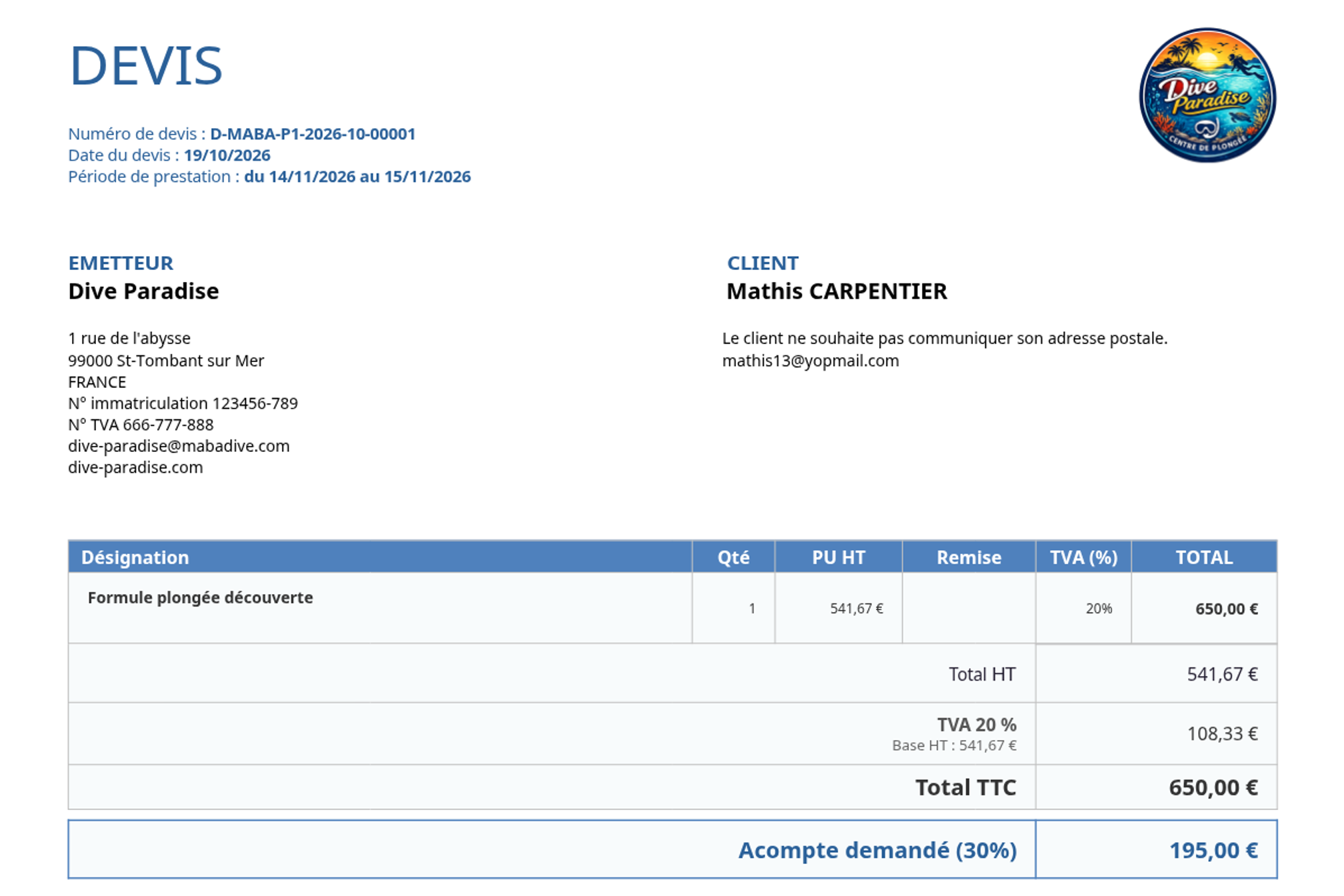Click the Dive Paradise logo
Image resolution: width=1344 pixels, height=896 pixels.
click(x=1207, y=95)
